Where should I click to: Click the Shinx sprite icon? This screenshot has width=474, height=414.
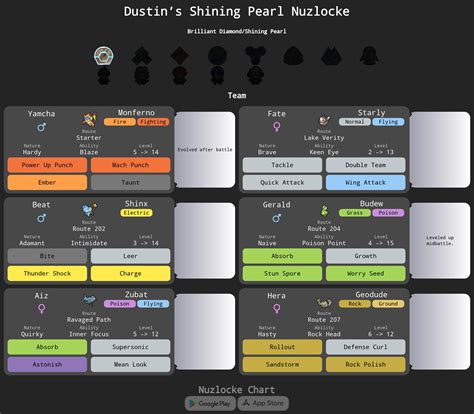pos(89,210)
